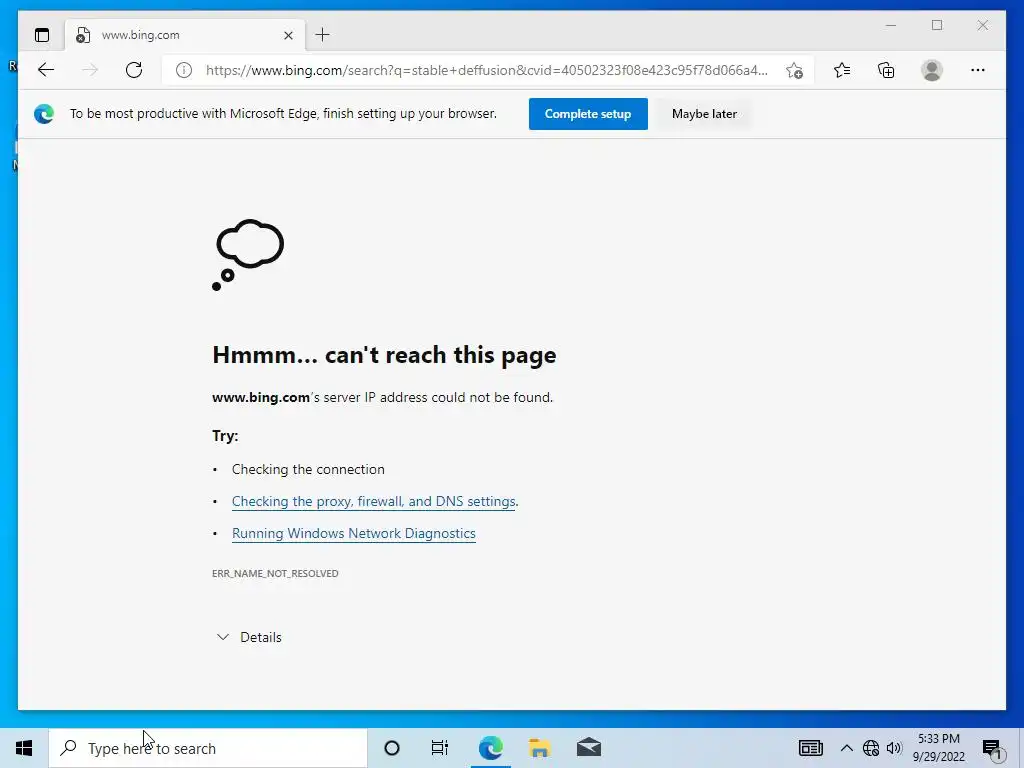Screen dimensions: 1024x768
Task: Click the address bar URL field
Action: click(487, 70)
